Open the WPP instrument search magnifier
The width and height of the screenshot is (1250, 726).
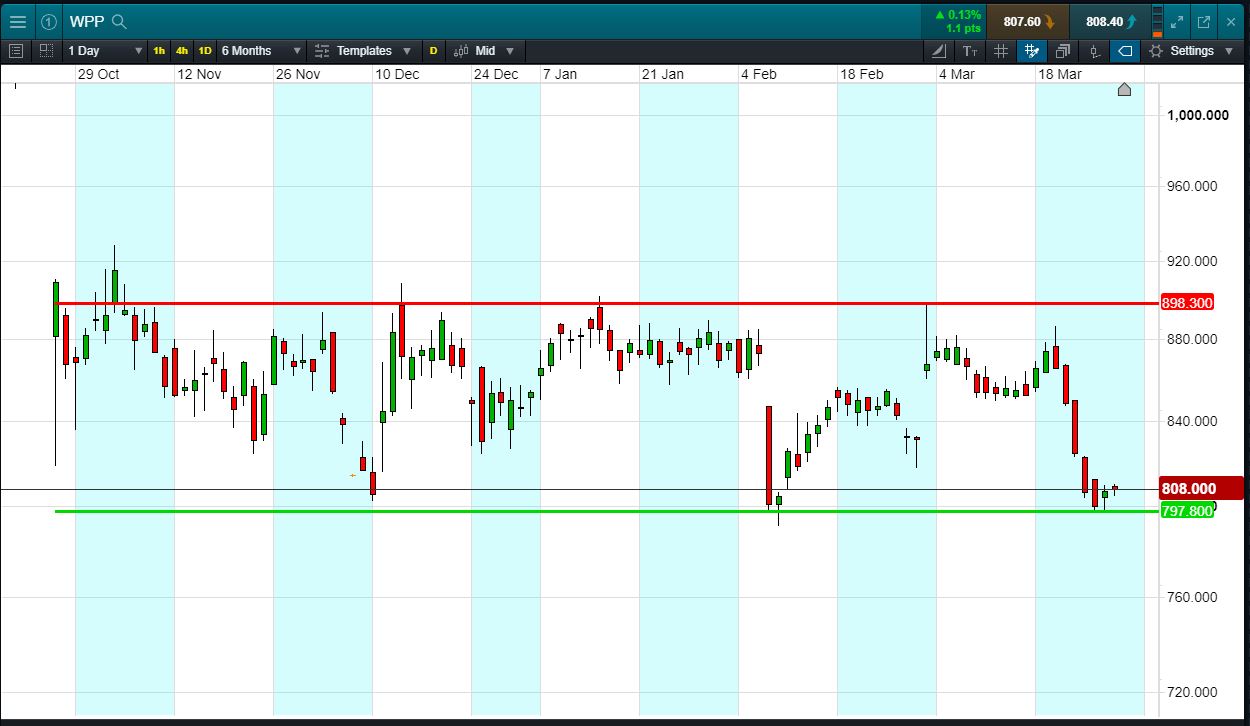coord(119,21)
